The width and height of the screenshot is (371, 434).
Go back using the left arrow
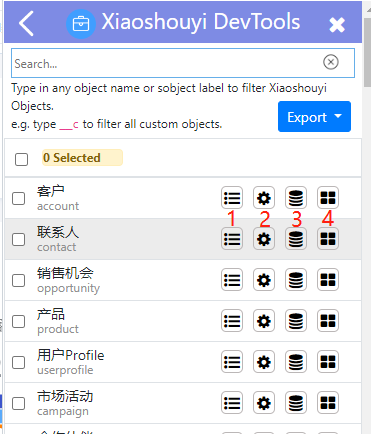coord(26,23)
